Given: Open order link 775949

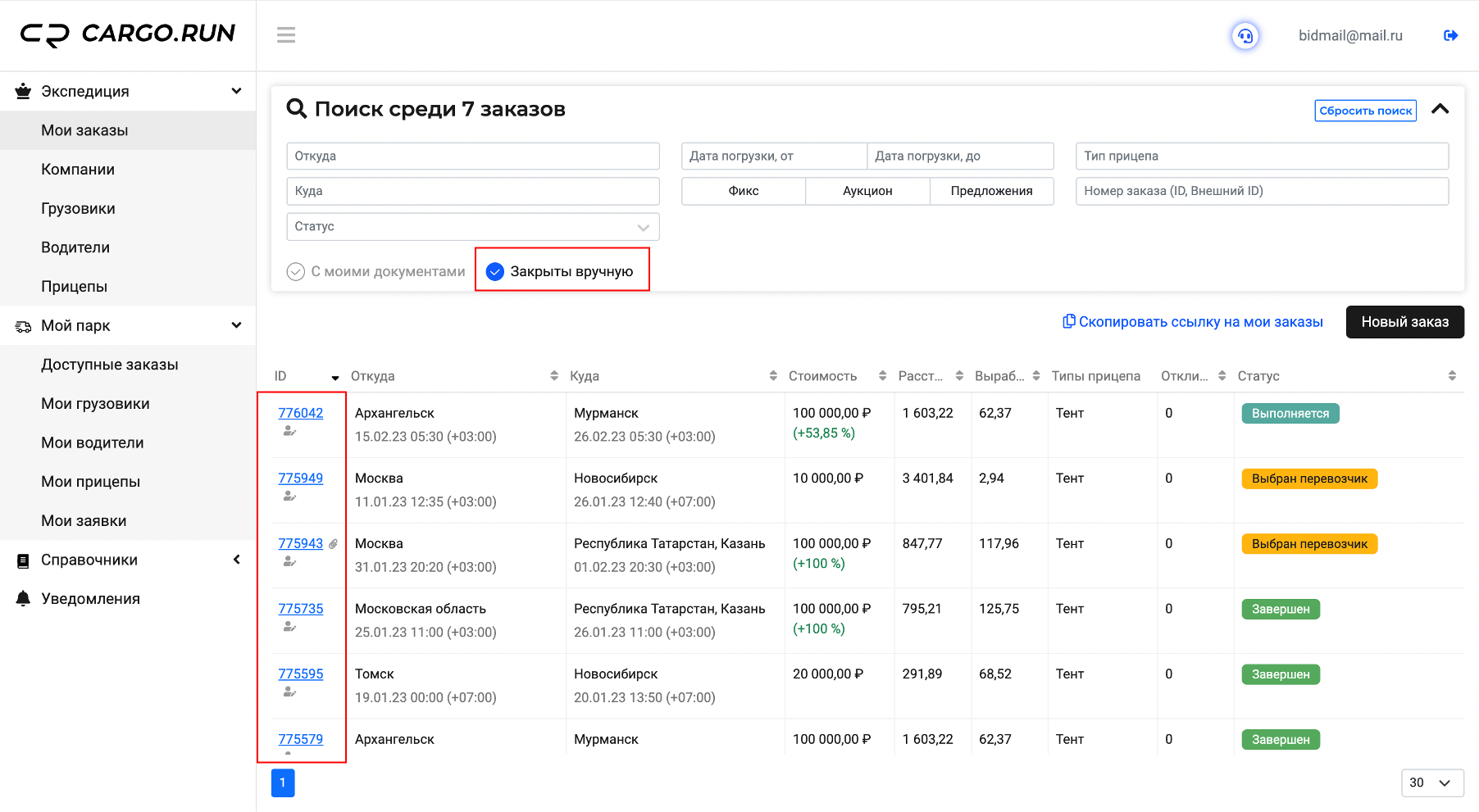Looking at the screenshot, I should click(x=300, y=479).
